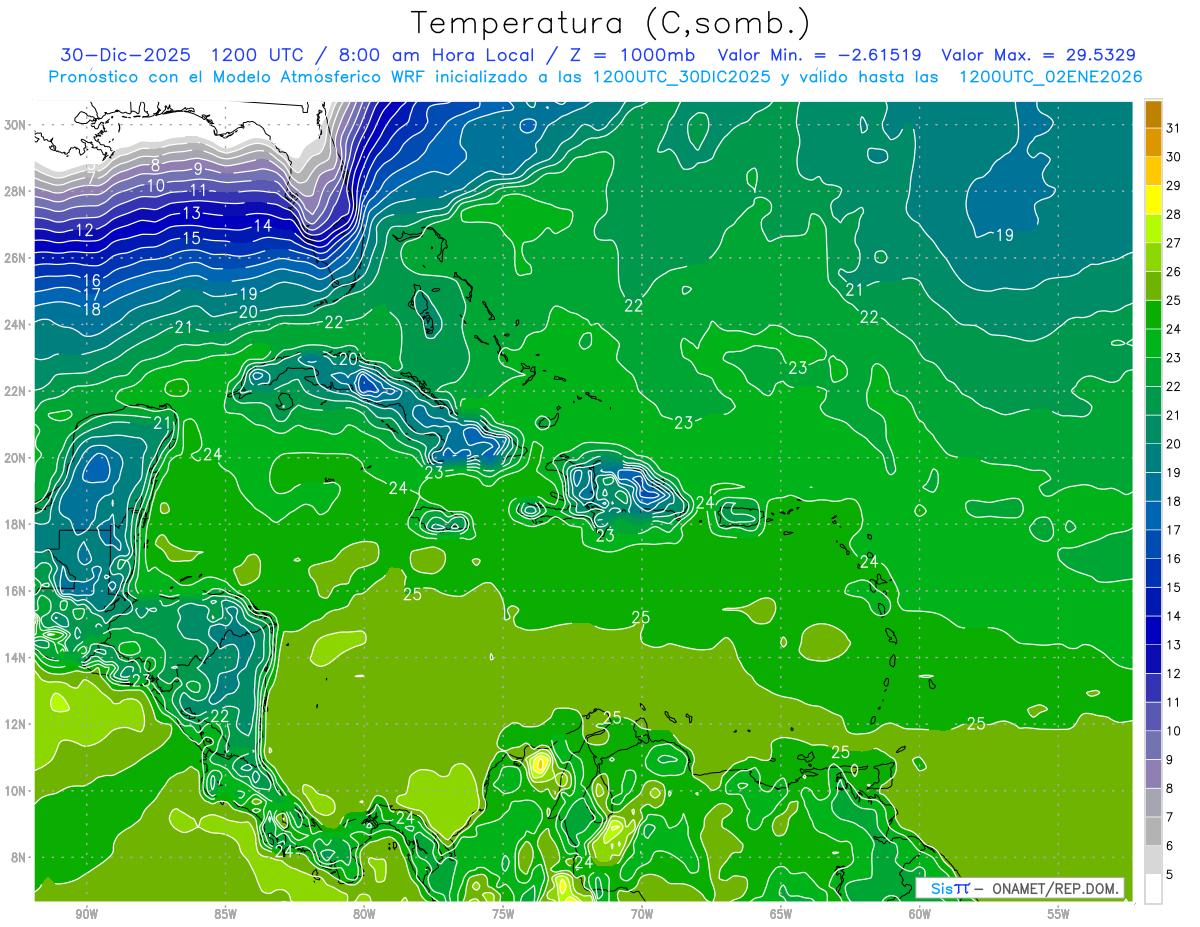Pick the legend color between 13 and 14
Viewport: 1200px width, 927px height.
point(1153,630)
